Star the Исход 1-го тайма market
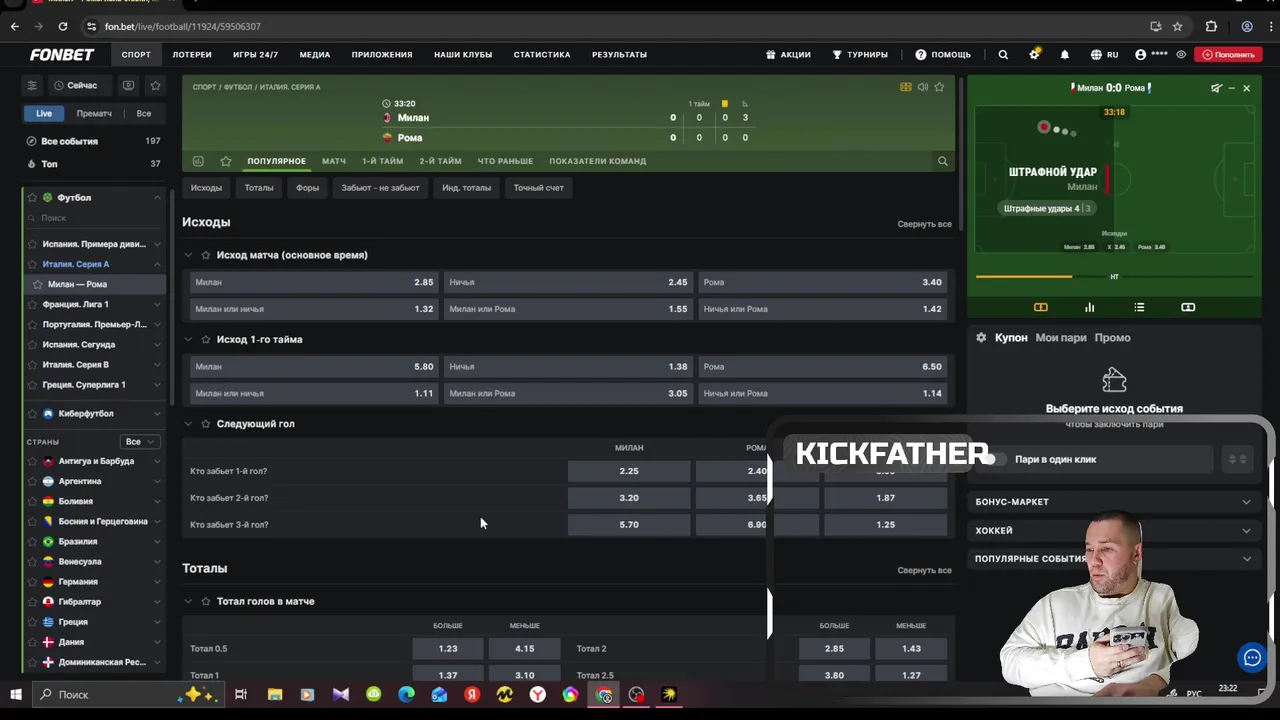1280x720 pixels. coord(206,339)
